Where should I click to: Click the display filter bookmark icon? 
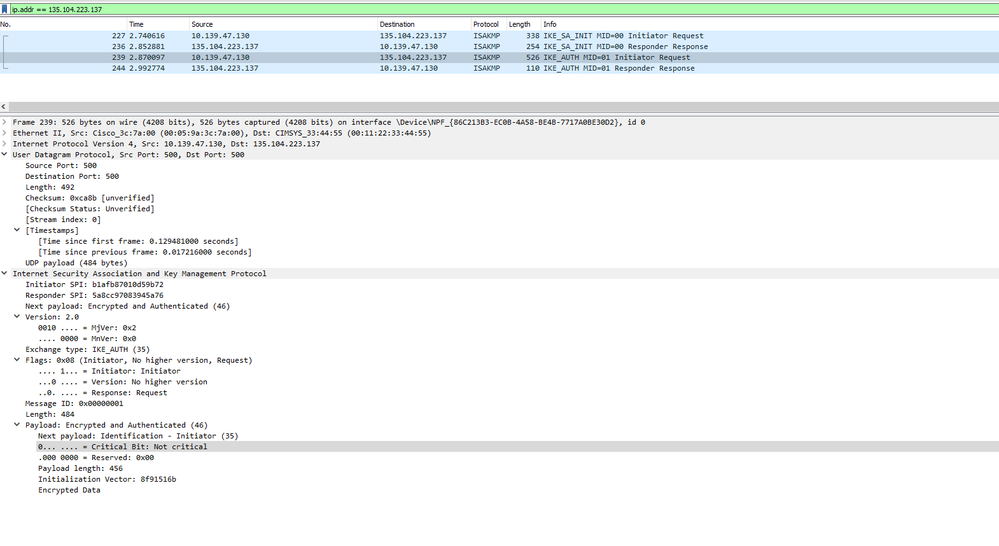[4, 10]
